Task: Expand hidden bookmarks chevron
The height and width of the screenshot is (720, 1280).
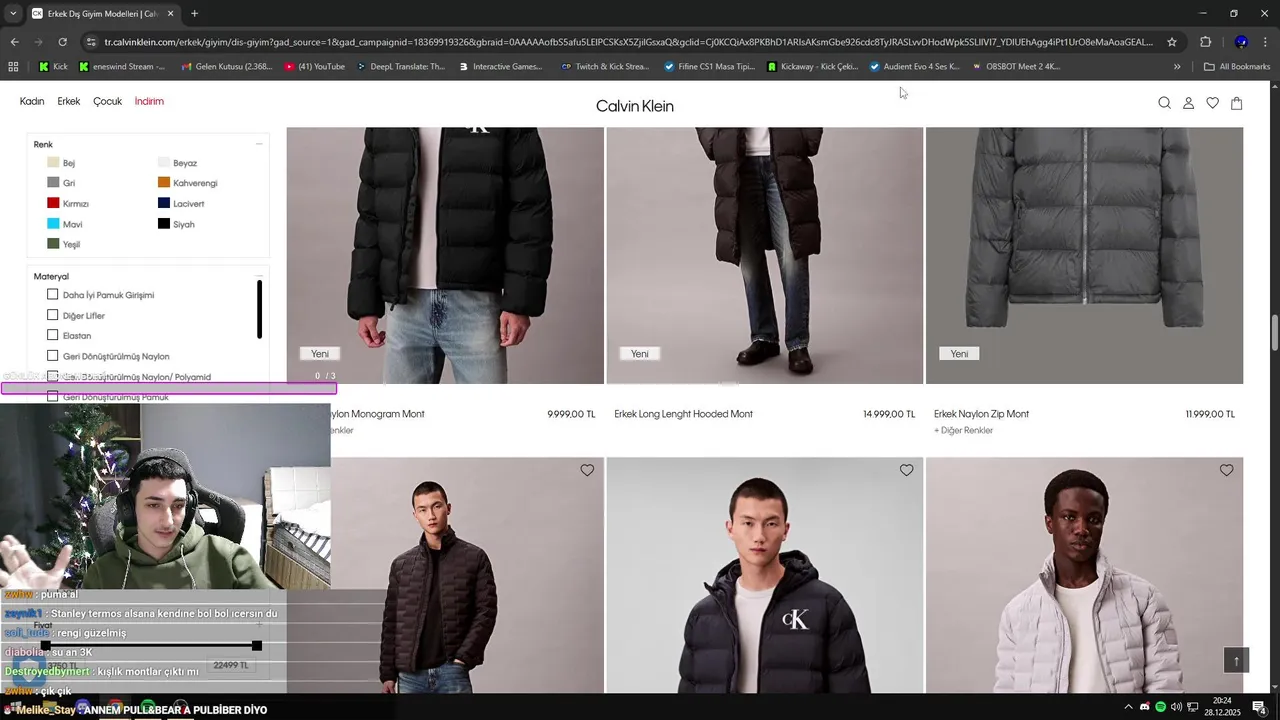Action: click(1177, 67)
